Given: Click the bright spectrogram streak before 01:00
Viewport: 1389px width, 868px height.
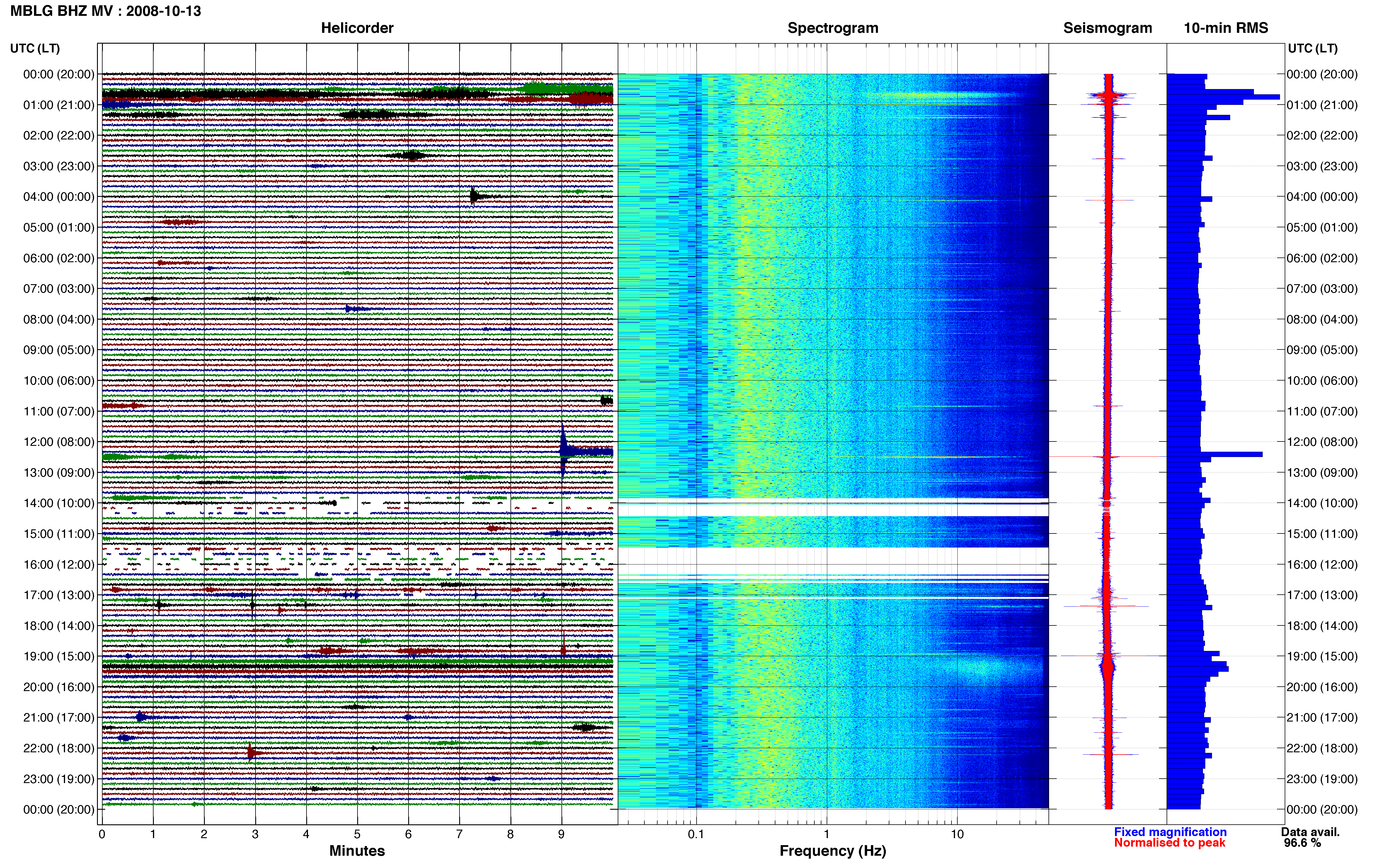Looking at the screenshot, I should tap(942, 95).
